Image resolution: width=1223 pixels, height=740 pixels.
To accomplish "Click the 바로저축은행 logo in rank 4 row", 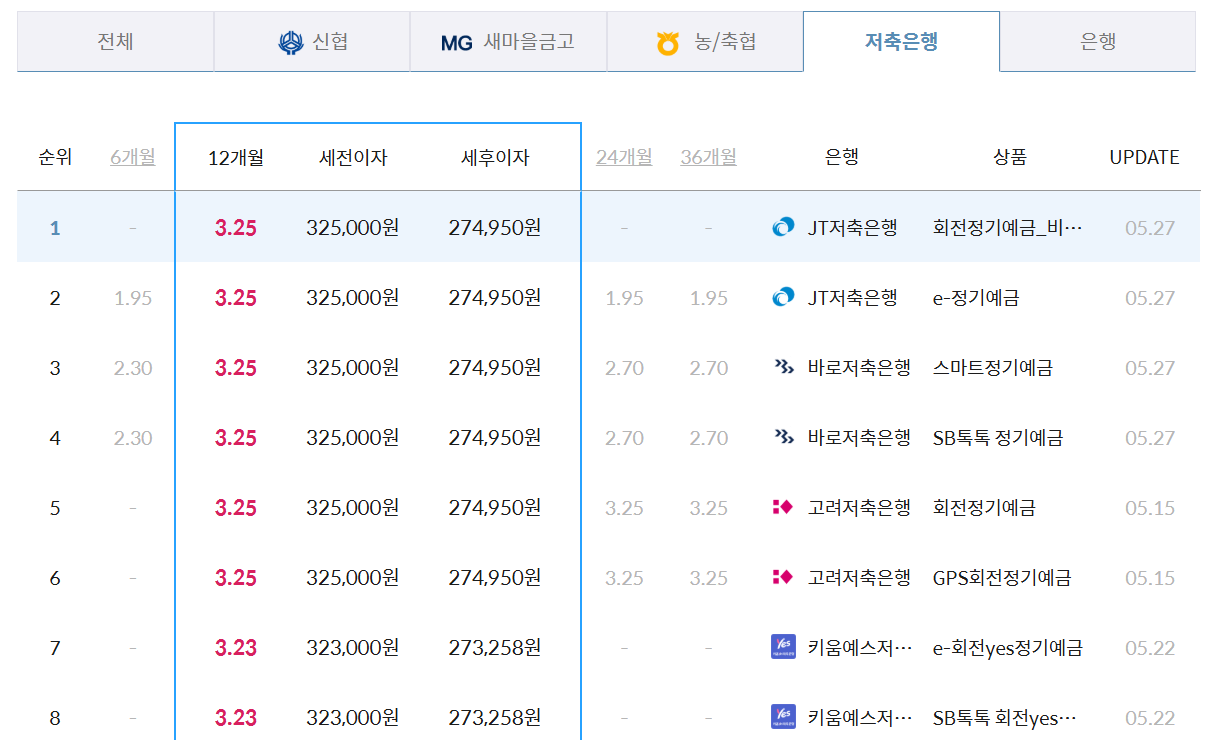I will [784, 438].
